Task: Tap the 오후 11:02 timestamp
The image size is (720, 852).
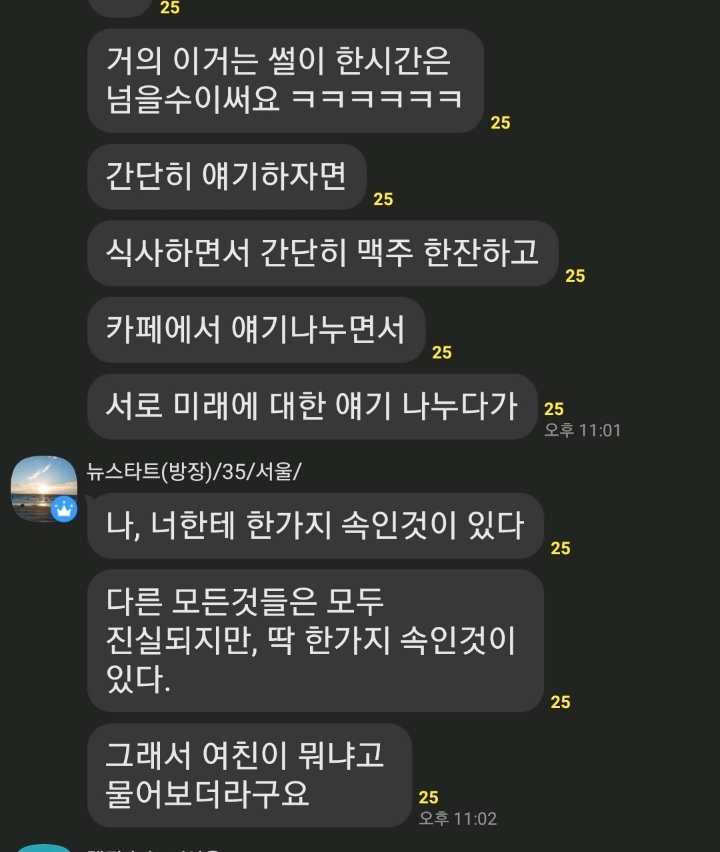Action: (x=458, y=818)
